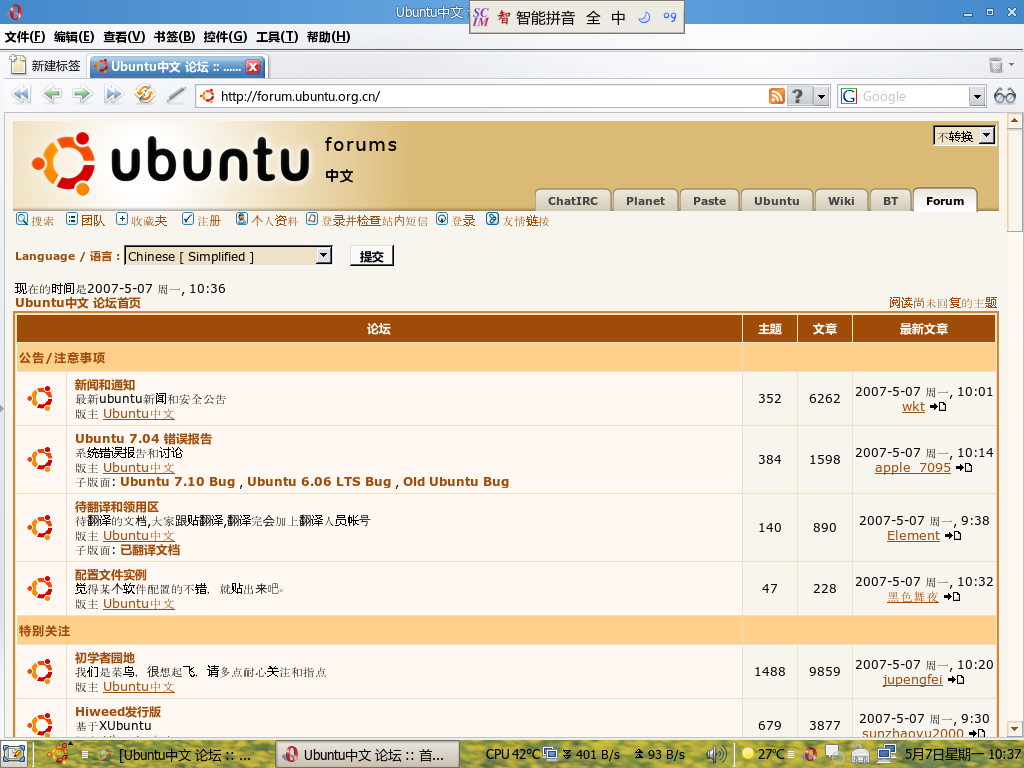Click the page scrollbar up arrow
Viewport: 1024px width, 768px height.
point(1014,120)
